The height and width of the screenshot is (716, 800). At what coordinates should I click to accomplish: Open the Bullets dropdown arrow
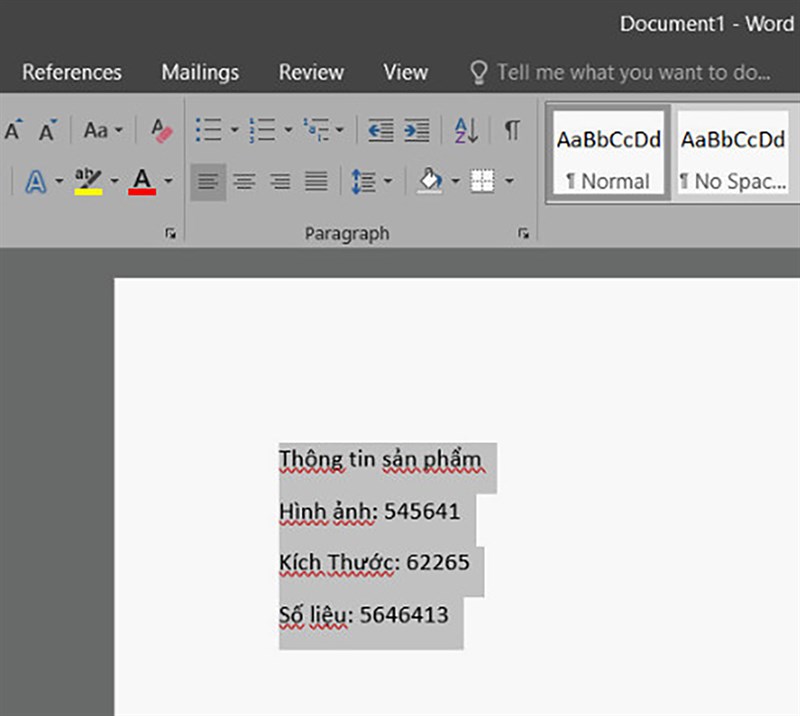(233, 130)
